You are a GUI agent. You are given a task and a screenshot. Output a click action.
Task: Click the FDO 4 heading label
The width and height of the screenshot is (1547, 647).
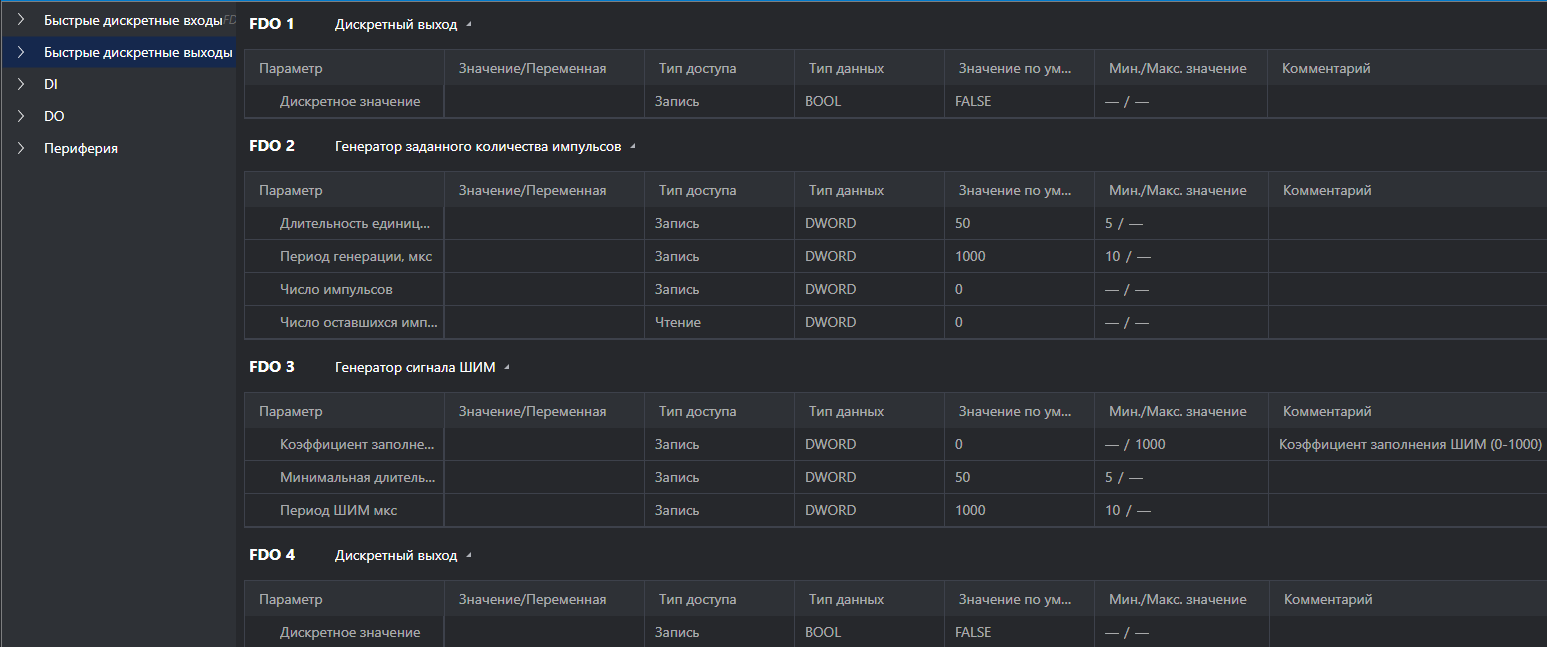coord(272,555)
